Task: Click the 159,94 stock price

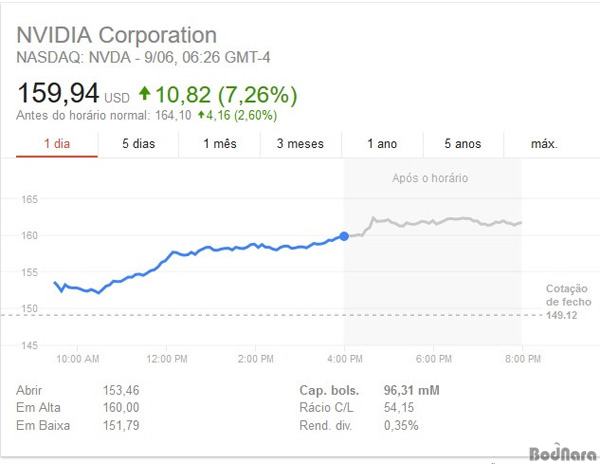Action: (x=58, y=94)
